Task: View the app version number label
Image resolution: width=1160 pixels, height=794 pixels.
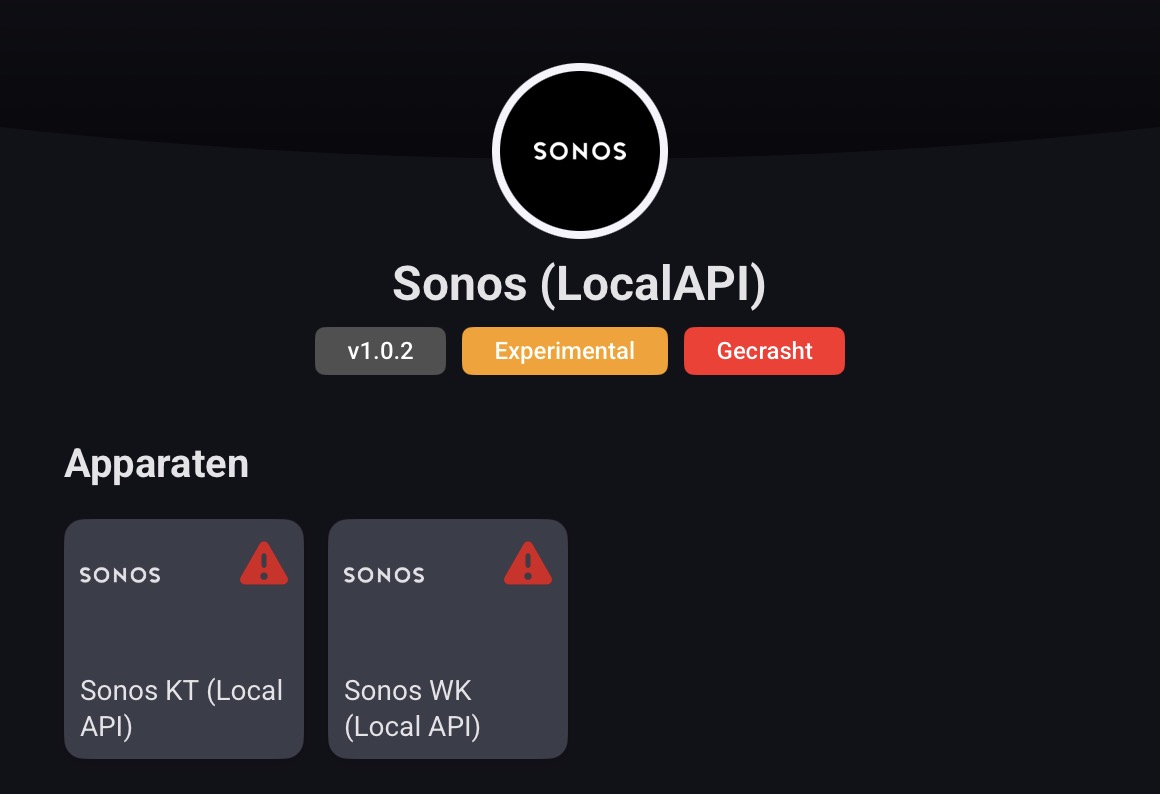Action: 380,351
